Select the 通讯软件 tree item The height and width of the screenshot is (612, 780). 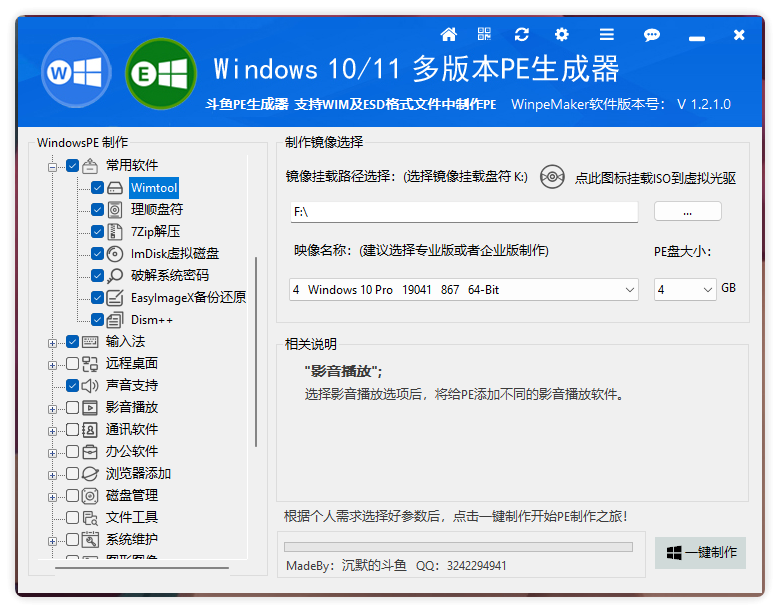(x=132, y=429)
